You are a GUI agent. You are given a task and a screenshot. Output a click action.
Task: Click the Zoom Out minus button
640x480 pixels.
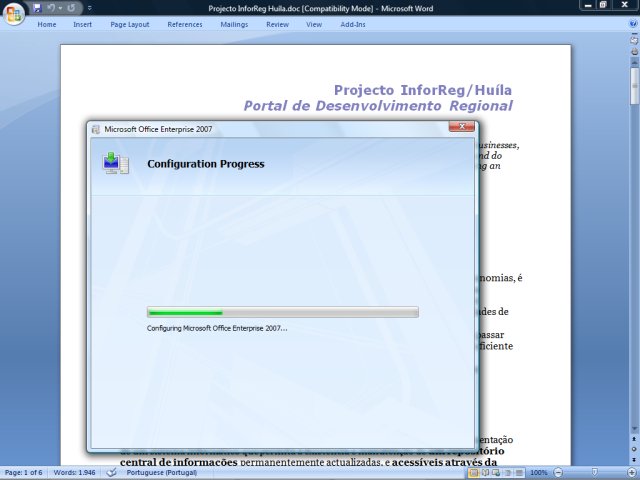click(558, 473)
